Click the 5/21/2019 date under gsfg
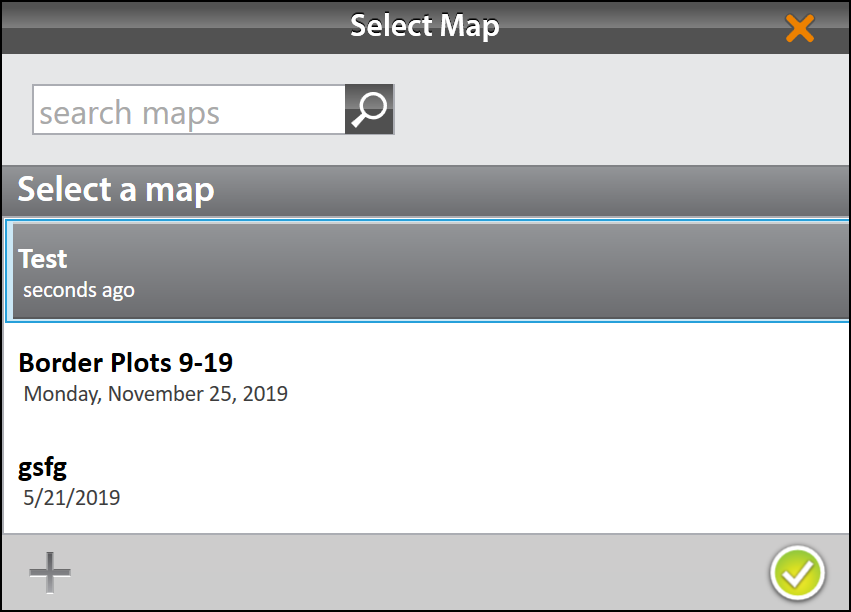Viewport: 851px width, 612px height. pos(72,497)
